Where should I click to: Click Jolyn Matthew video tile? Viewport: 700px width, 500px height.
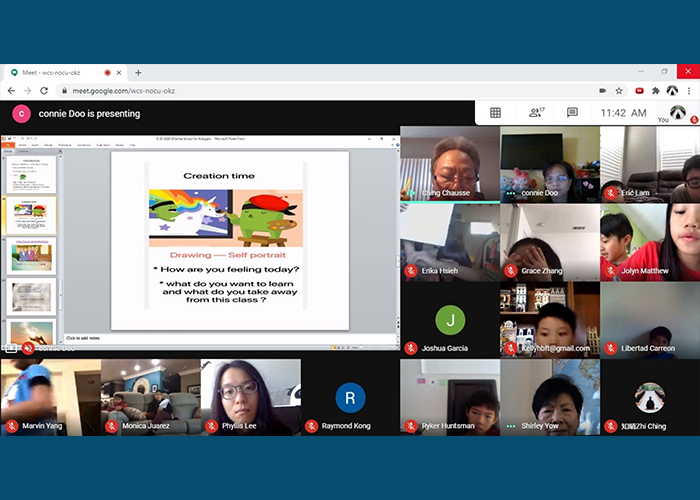650,242
